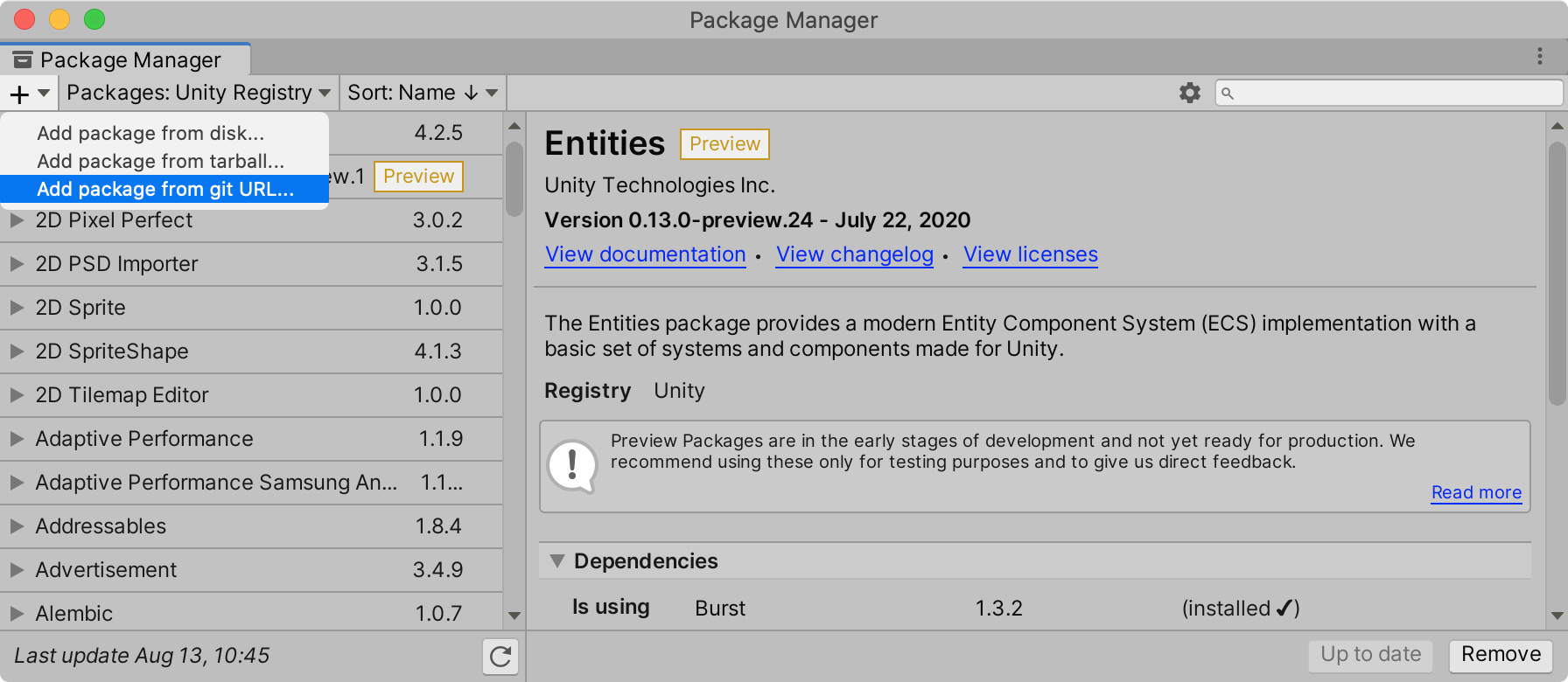Select the Package Manager tab
The width and height of the screenshot is (1568, 682).
point(126,59)
